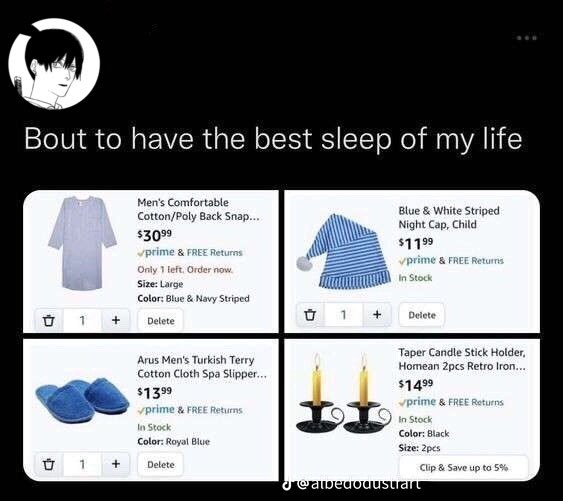Screen dimensions: 563x501
Task: Increase quantity of Arus spa slippers
Action: [115, 464]
